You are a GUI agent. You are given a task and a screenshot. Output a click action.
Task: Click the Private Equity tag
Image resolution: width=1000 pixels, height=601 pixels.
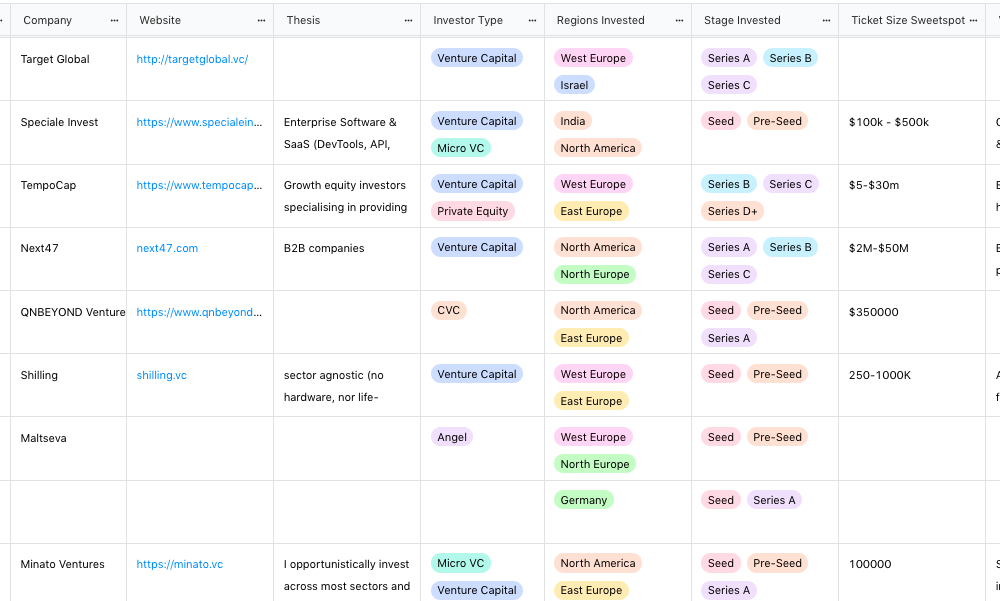(473, 211)
